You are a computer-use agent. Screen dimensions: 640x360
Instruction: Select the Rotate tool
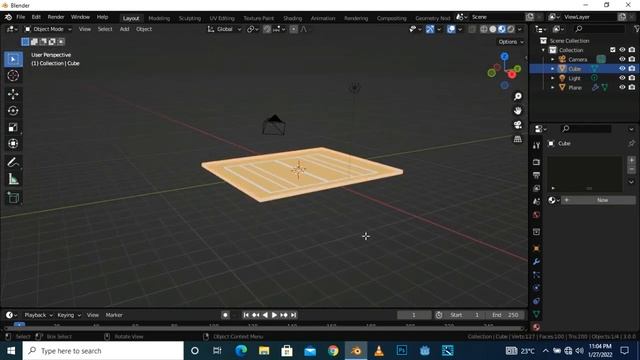pos(13,111)
